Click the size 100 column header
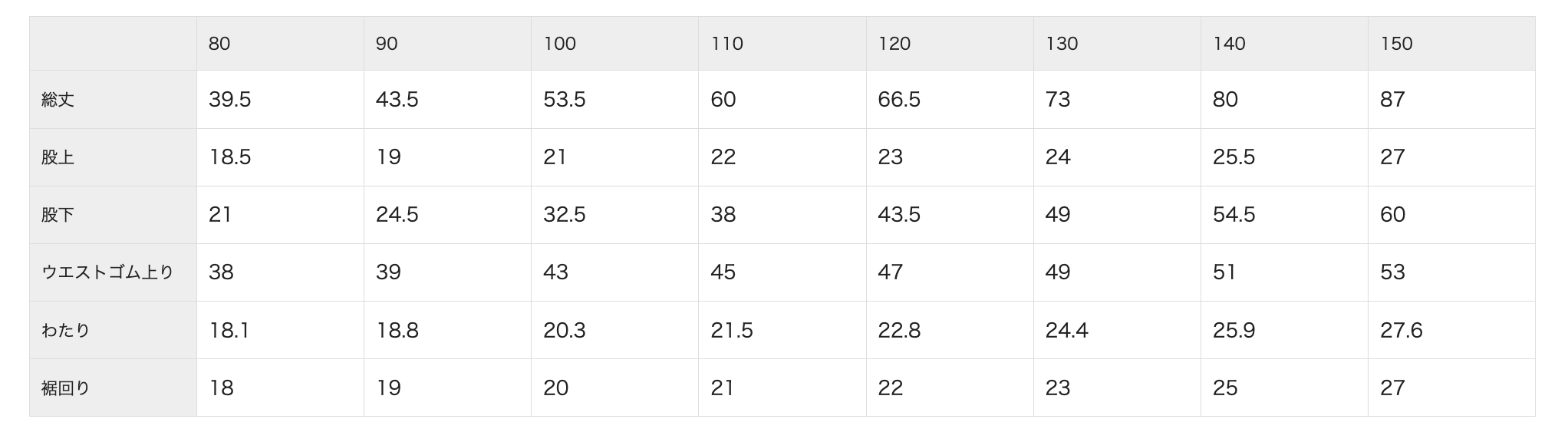The image size is (1568, 442). tap(559, 44)
